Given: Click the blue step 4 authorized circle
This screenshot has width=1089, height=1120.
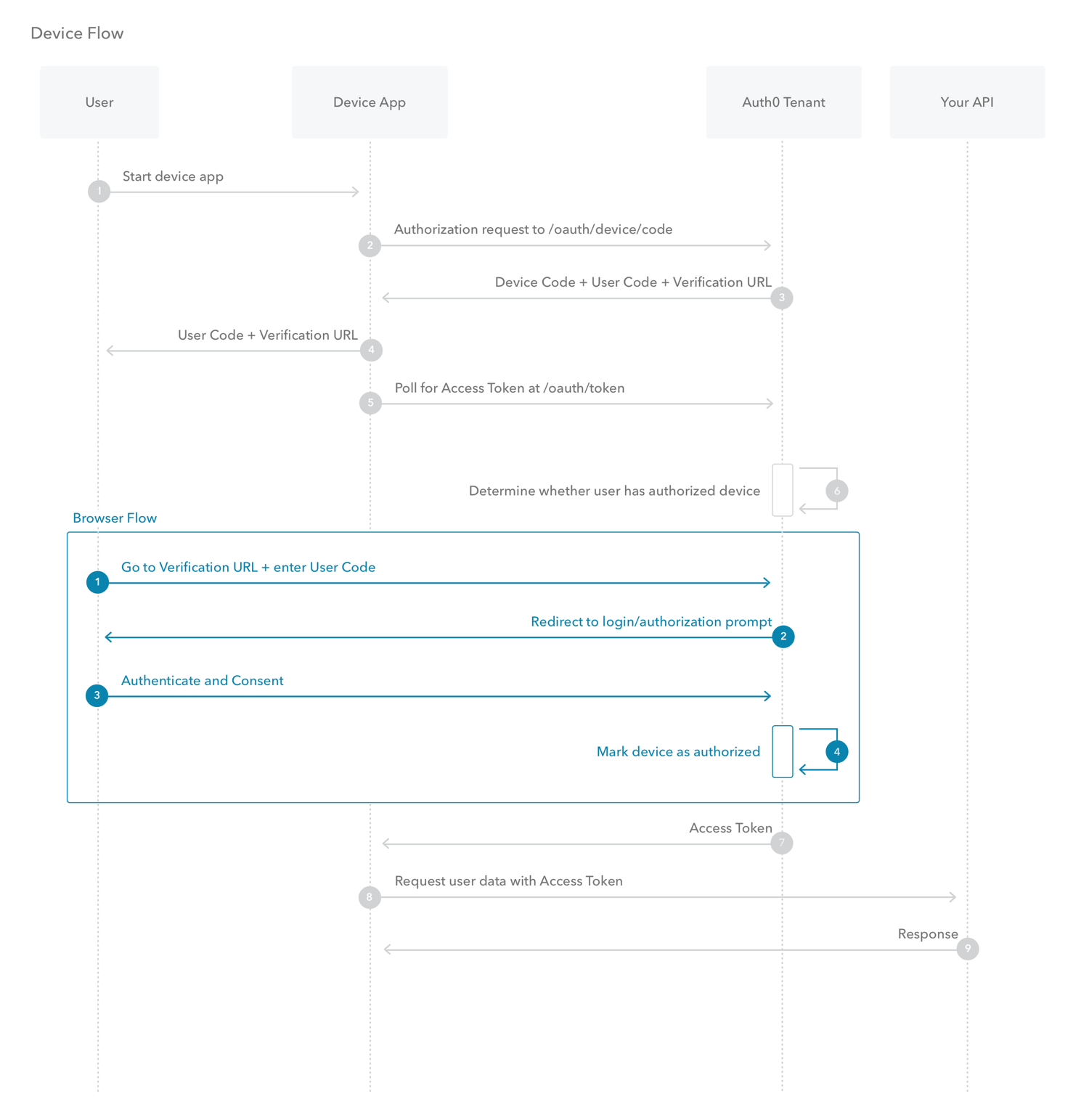Looking at the screenshot, I should click(836, 751).
